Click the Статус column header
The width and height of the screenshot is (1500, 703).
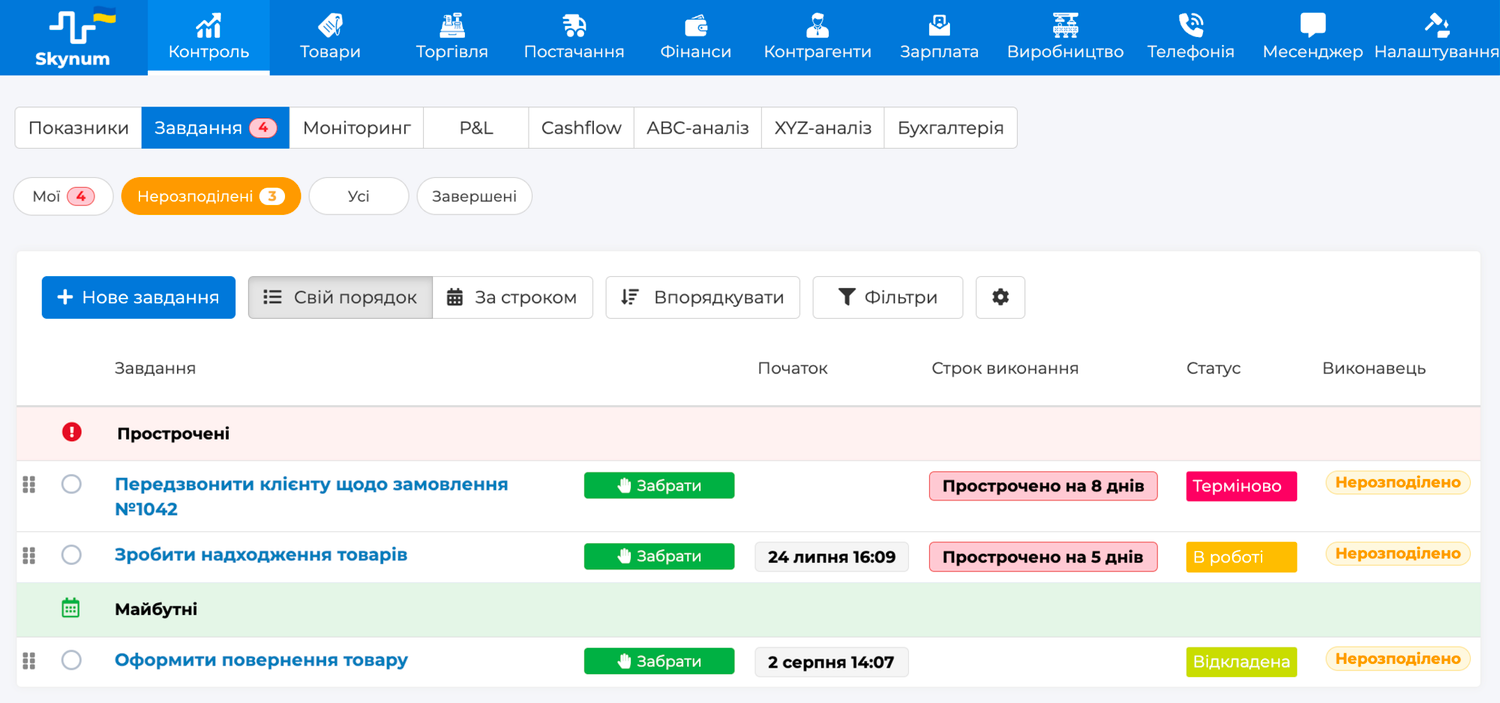(1213, 368)
